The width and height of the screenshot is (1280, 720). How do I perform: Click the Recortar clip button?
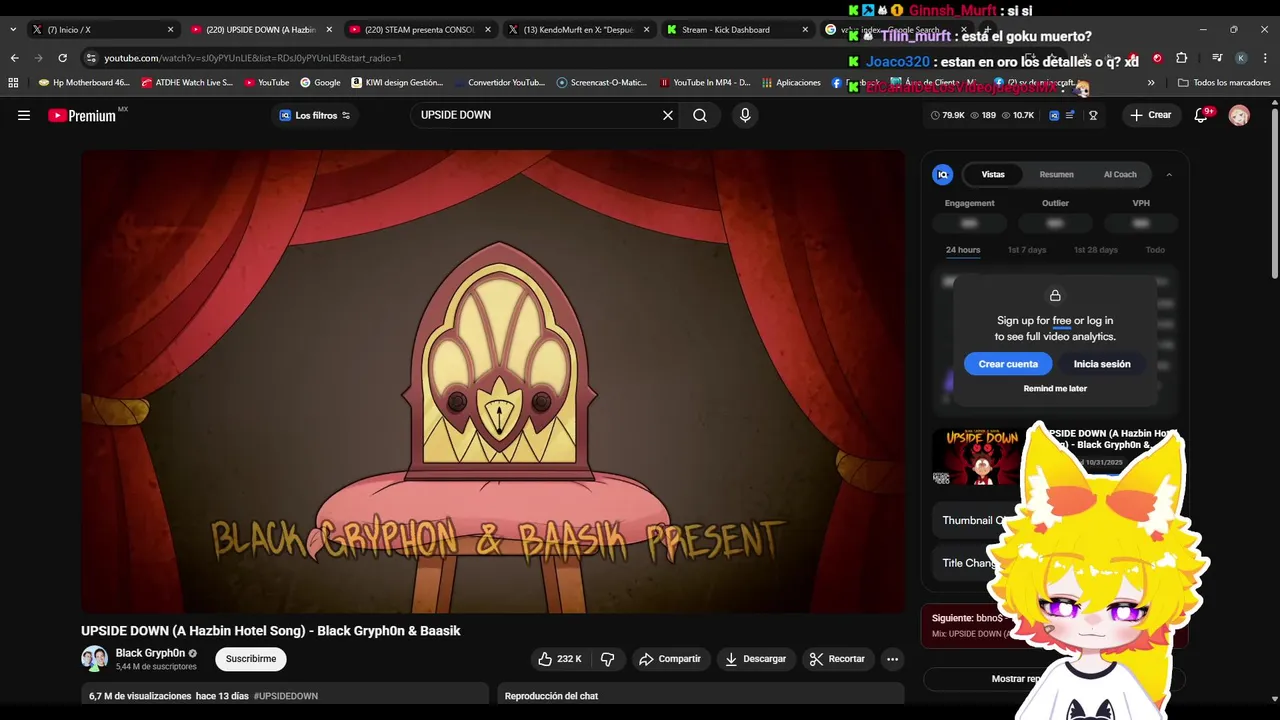coord(837,659)
